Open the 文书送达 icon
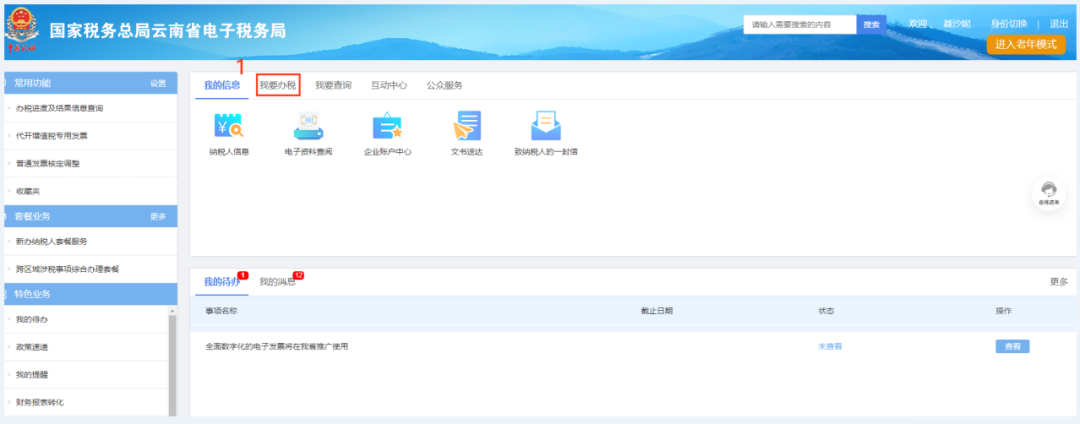Image resolution: width=1080 pixels, height=424 pixels. (466, 127)
